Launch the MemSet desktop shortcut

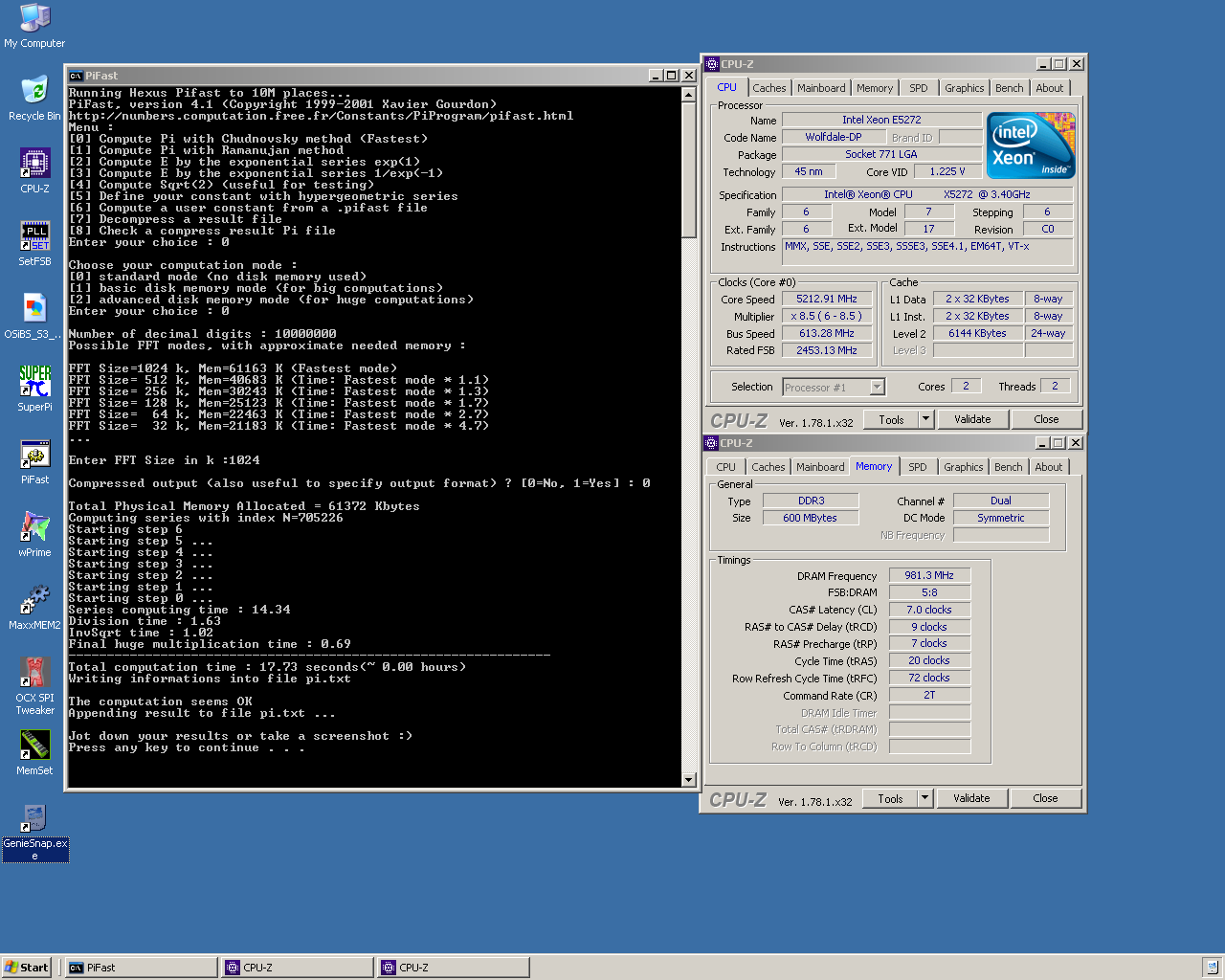(x=34, y=753)
